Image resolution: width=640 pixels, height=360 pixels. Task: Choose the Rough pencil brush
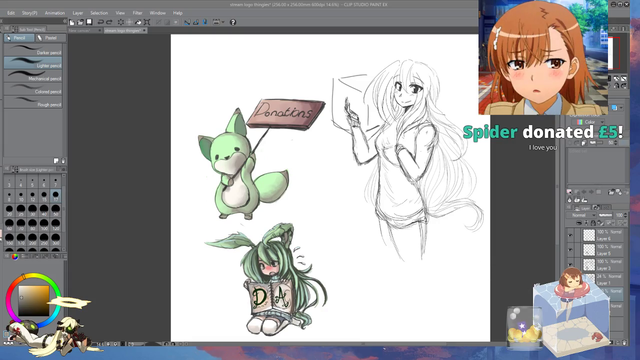point(33,102)
